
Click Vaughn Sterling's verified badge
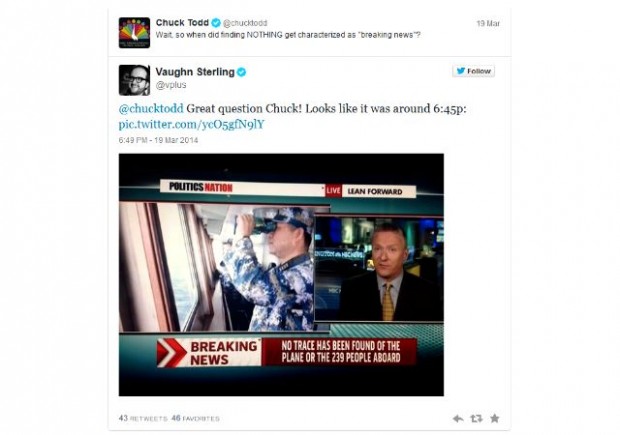point(242,72)
